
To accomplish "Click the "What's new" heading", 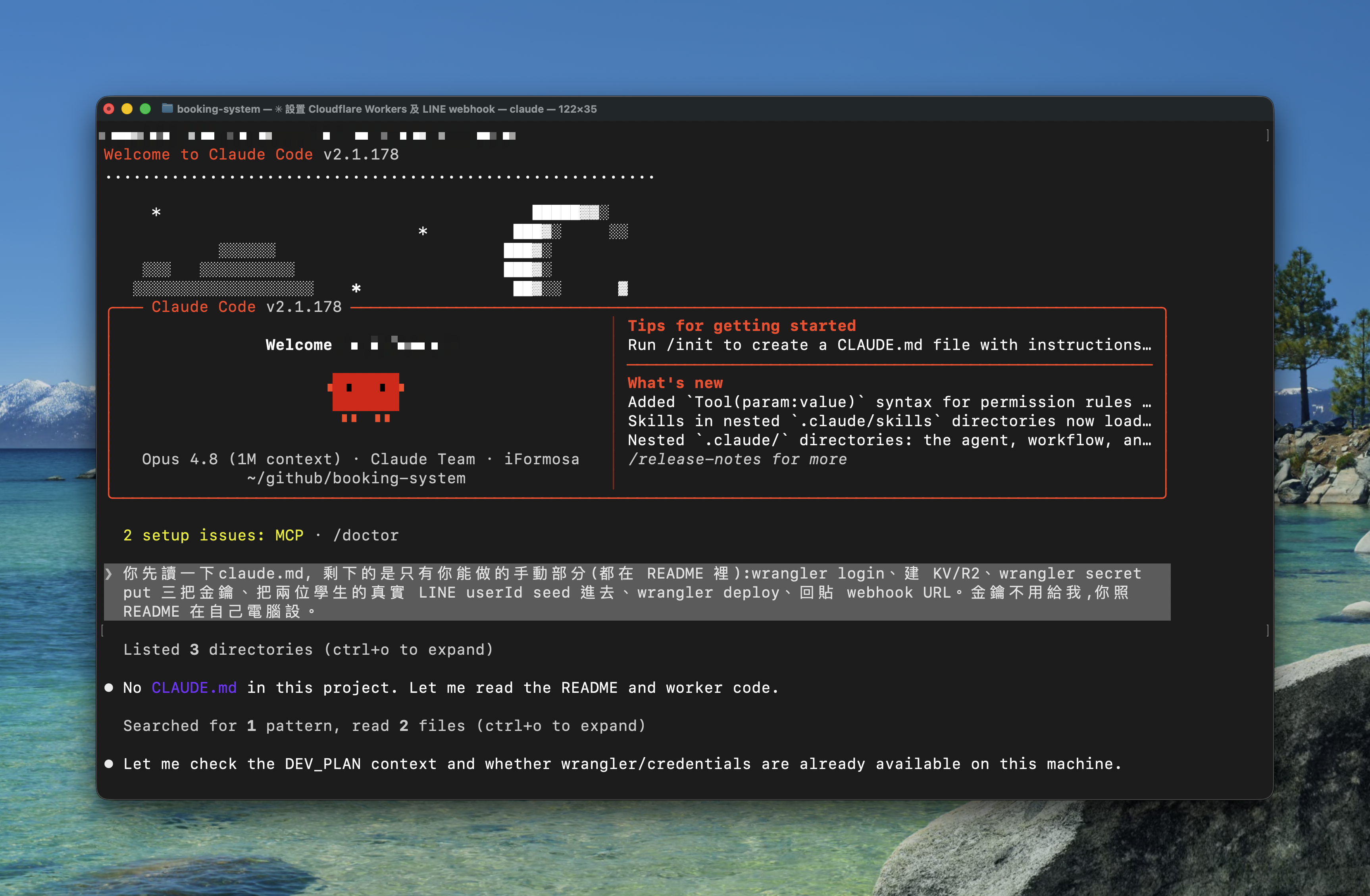I will pos(675,383).
